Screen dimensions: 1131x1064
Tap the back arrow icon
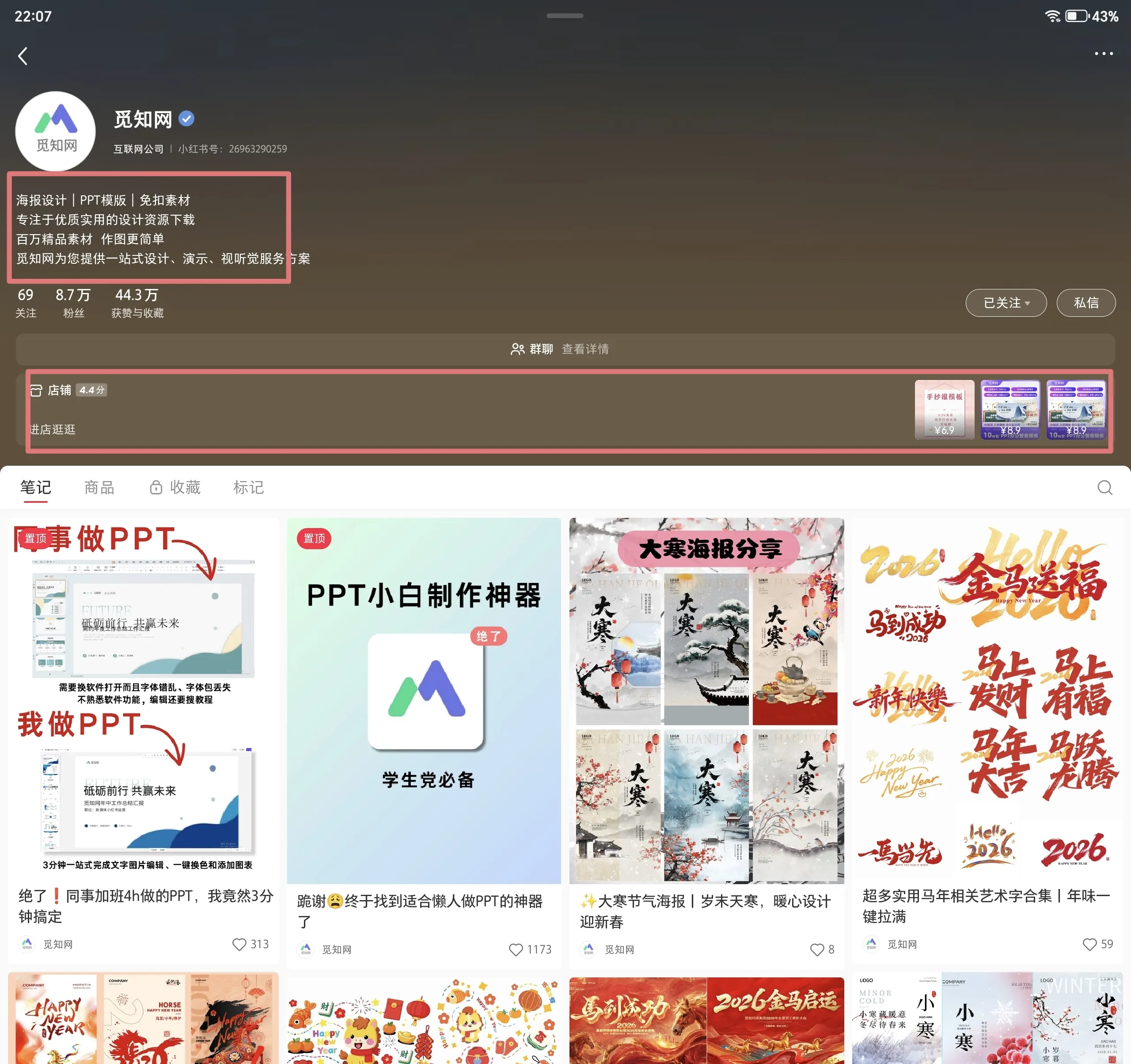click(23, 56)
